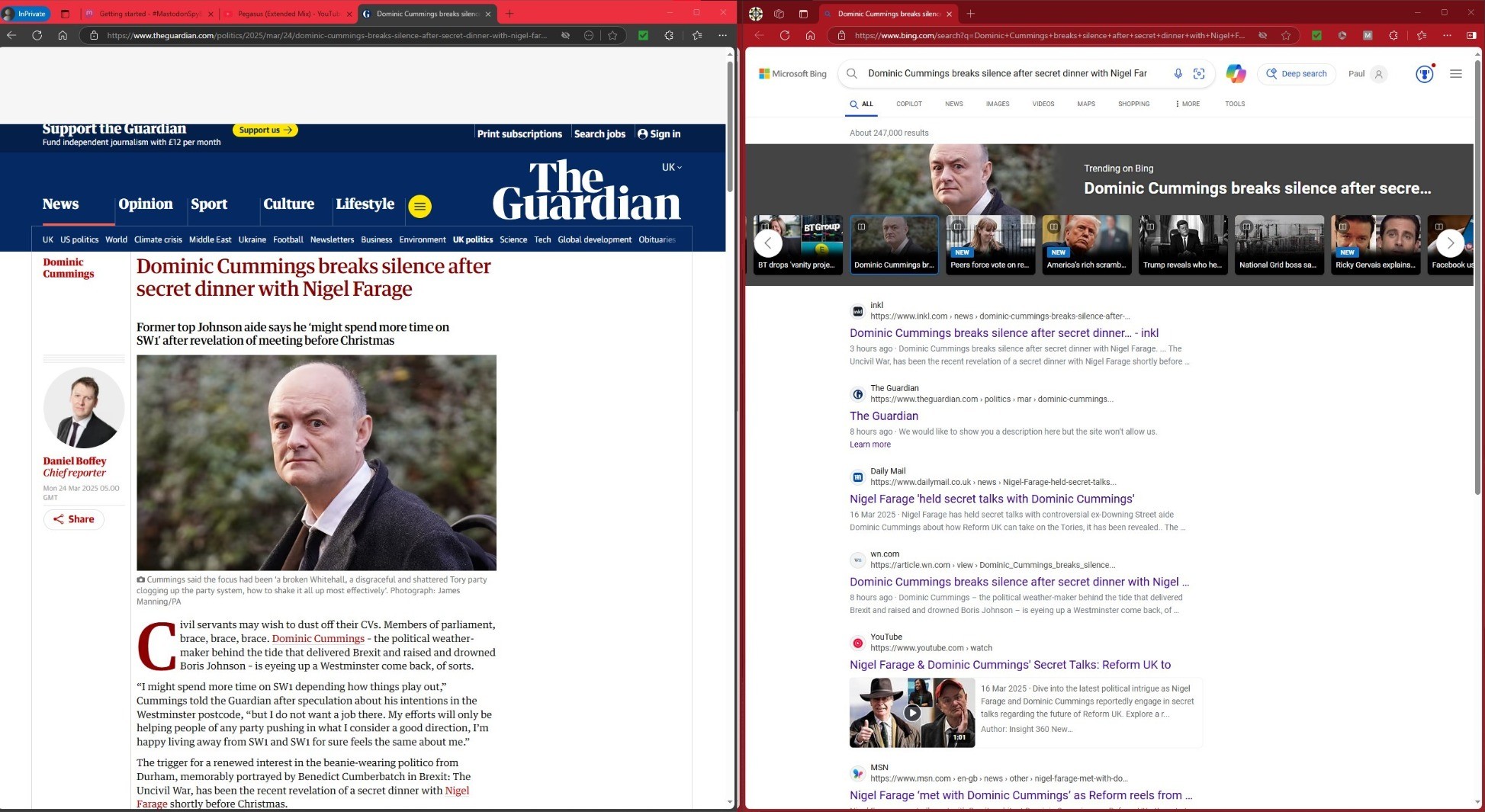Open Bing hamburger settings menu

[1456, 74]
